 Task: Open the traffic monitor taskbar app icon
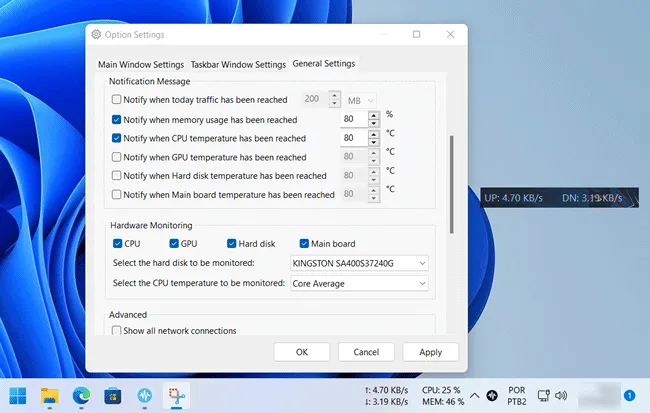(145, 396)
